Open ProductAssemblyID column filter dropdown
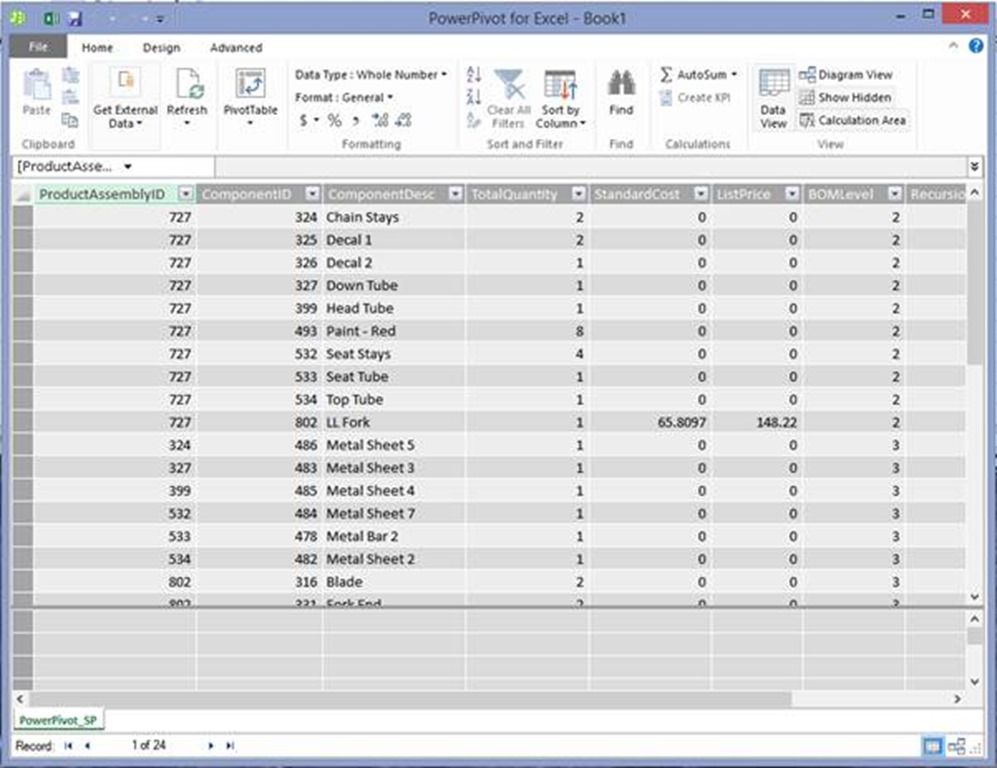This screenshot has width=997, height=768. click(186, 194)
